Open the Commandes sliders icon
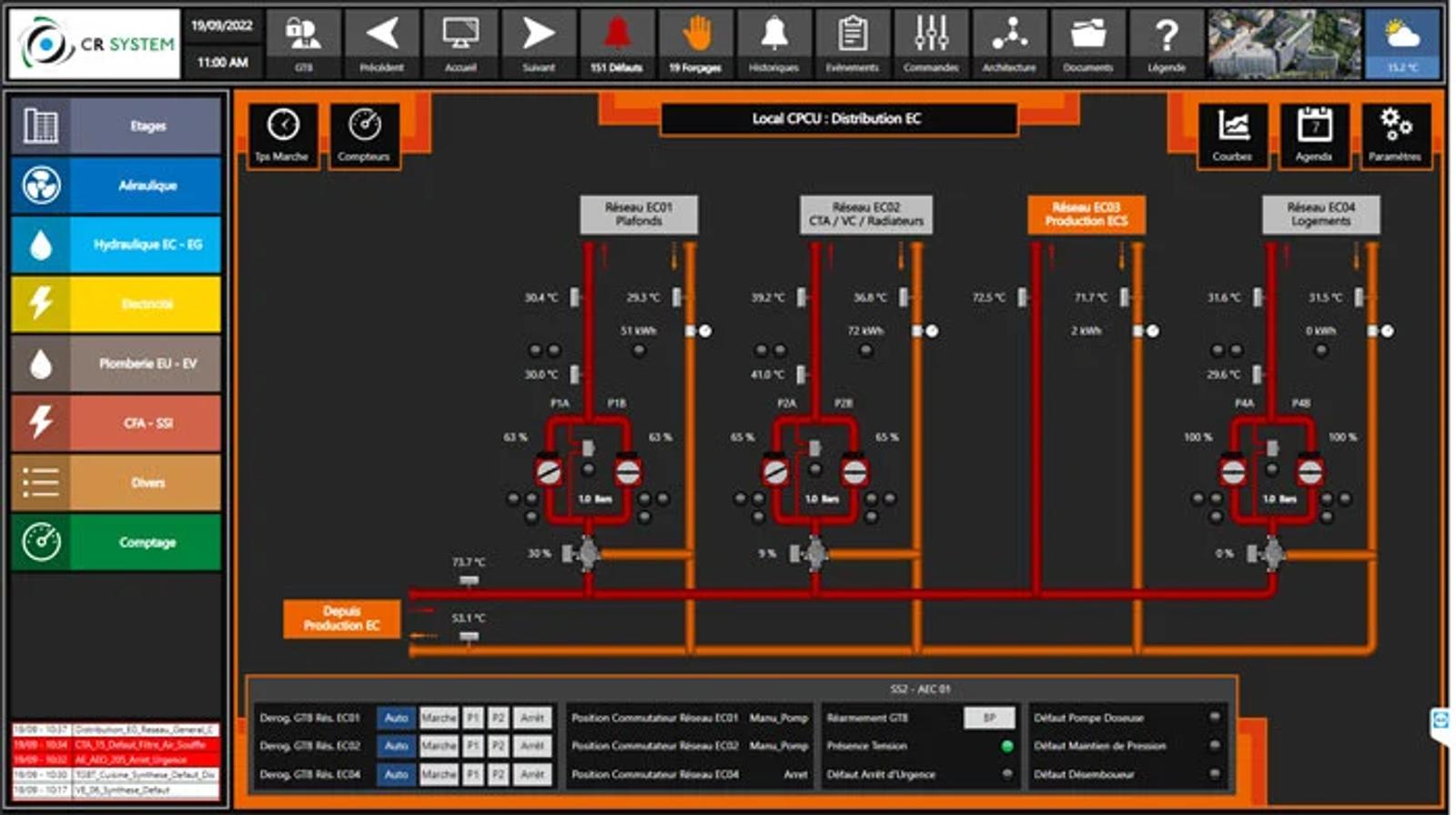 [931, 43]
